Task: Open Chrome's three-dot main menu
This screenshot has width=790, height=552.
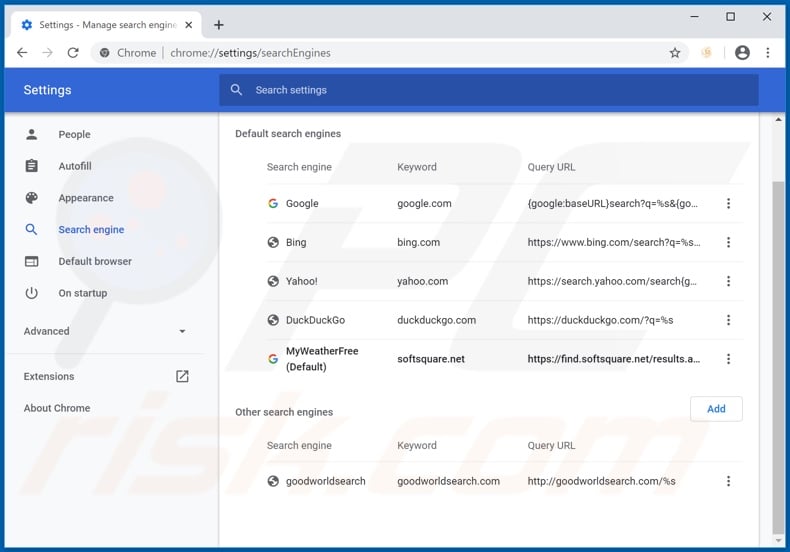Action: click(x=768, y=52)
